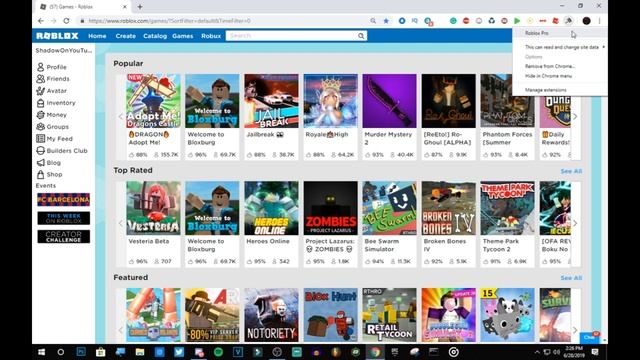This screenshot has width=640, height=360.
Task: Click the search magnifier button
Action: [x=361, y=36]
